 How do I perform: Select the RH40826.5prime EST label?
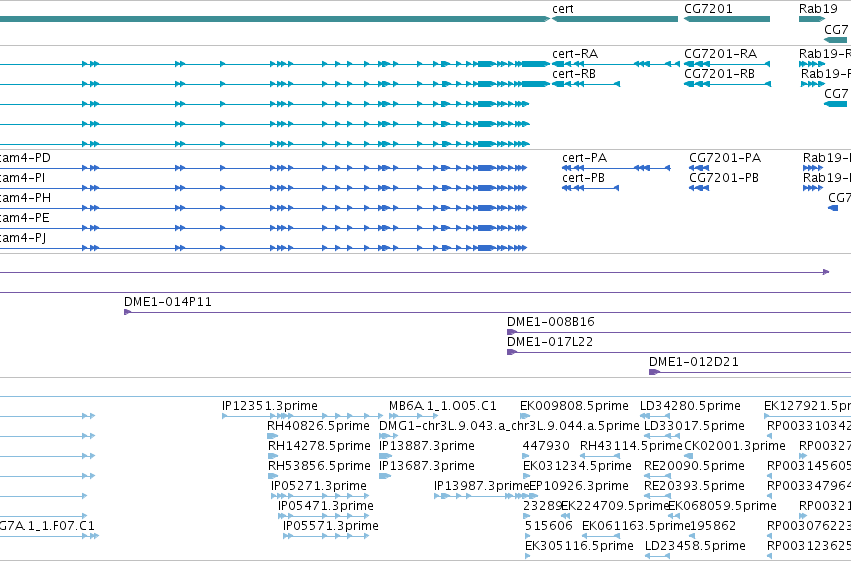pyautogui.click(x=318, y=426)
